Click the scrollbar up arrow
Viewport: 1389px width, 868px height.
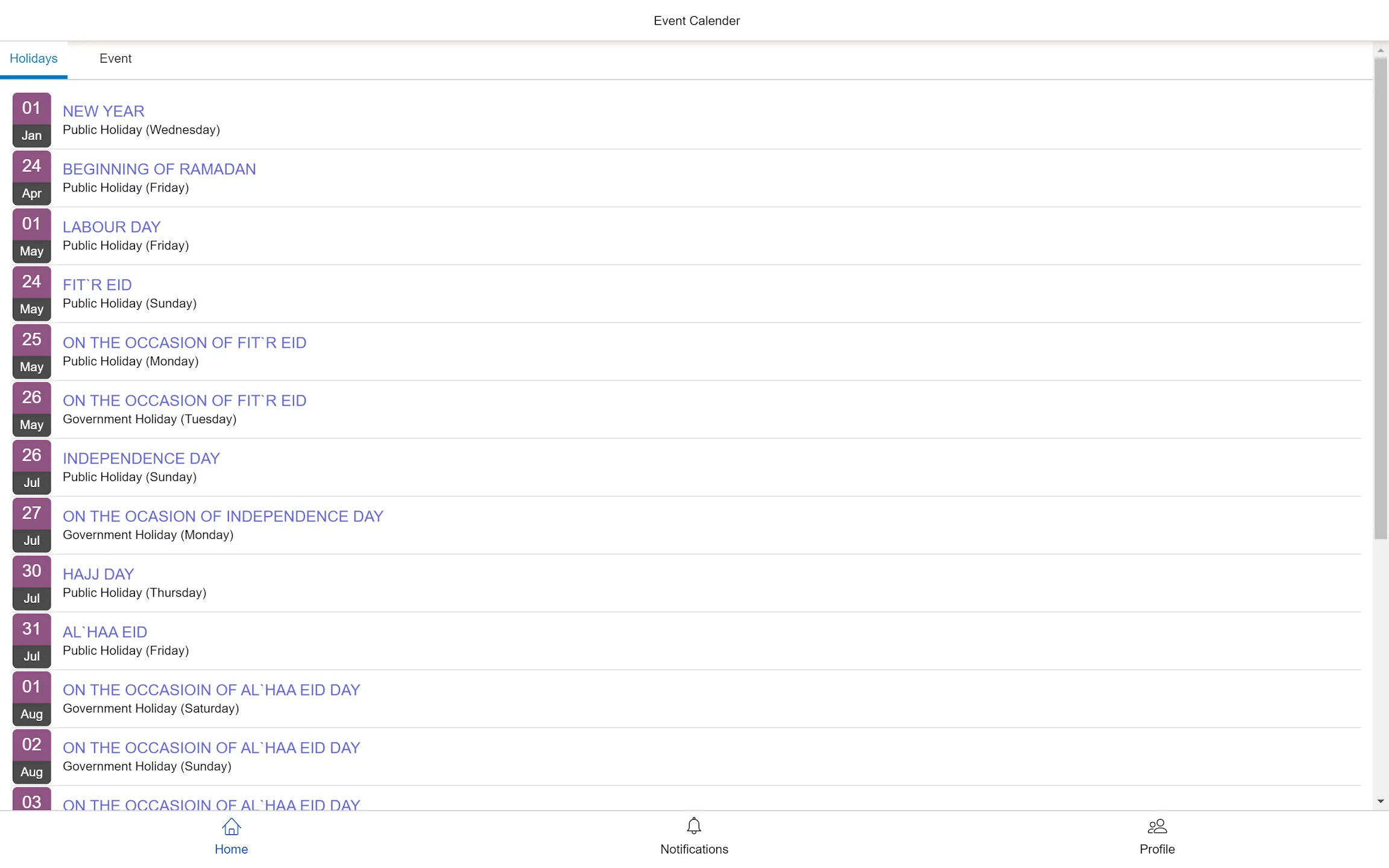1381,51
